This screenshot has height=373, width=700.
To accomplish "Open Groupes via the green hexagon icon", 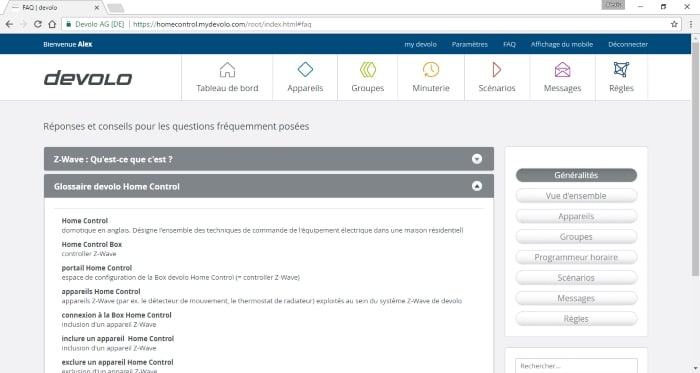I will coord(367,70).
